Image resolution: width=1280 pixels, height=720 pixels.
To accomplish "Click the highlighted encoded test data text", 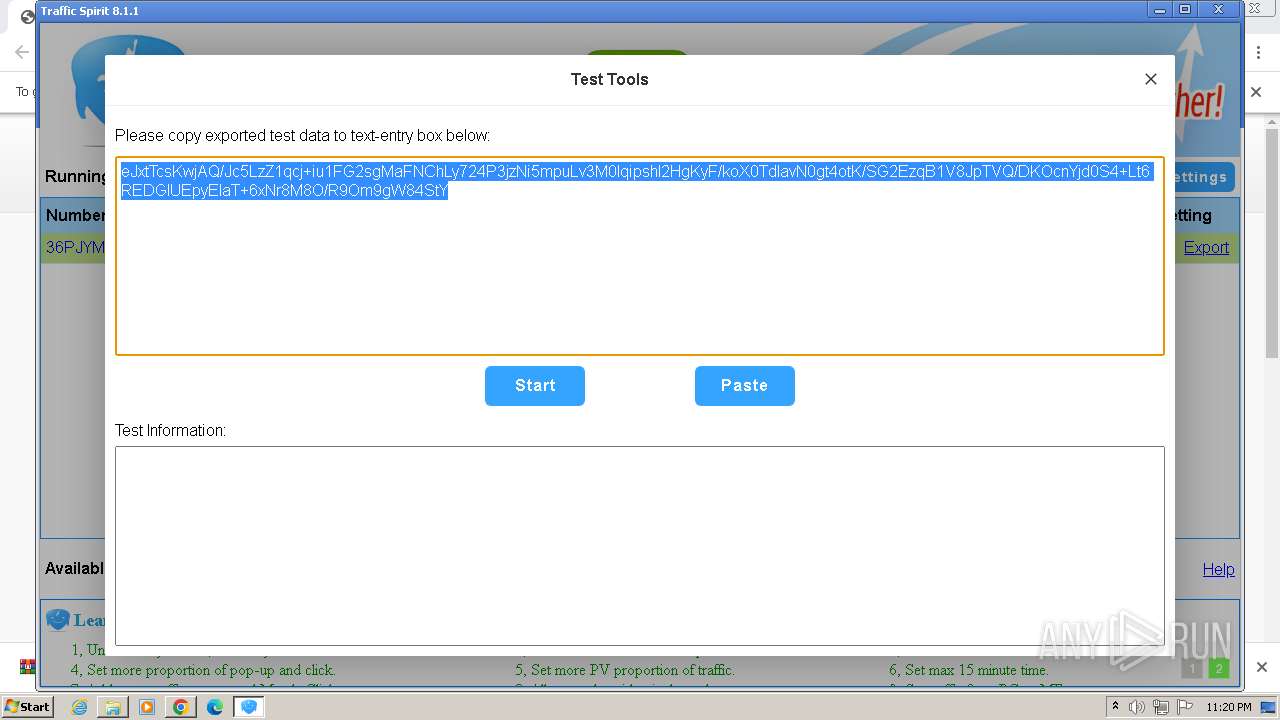I will pos(635,181).
